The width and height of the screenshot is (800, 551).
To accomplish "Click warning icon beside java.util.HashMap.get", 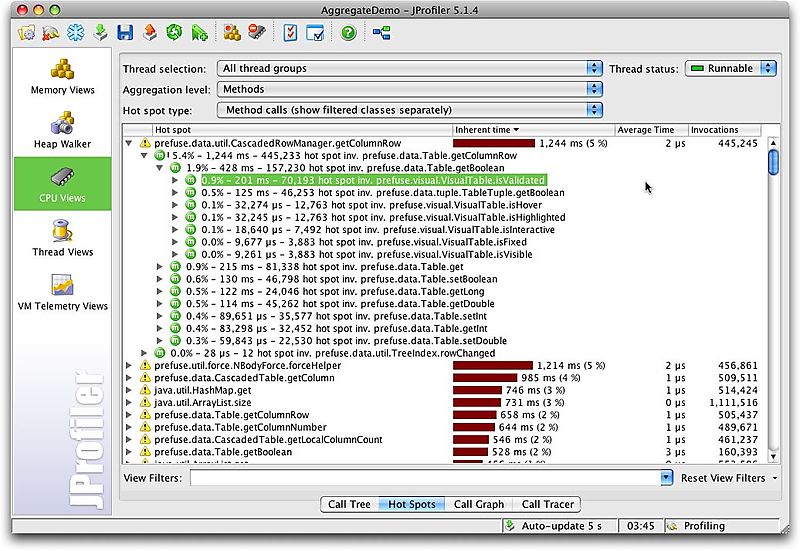I will pyautogui.click(x=145, y=390).
